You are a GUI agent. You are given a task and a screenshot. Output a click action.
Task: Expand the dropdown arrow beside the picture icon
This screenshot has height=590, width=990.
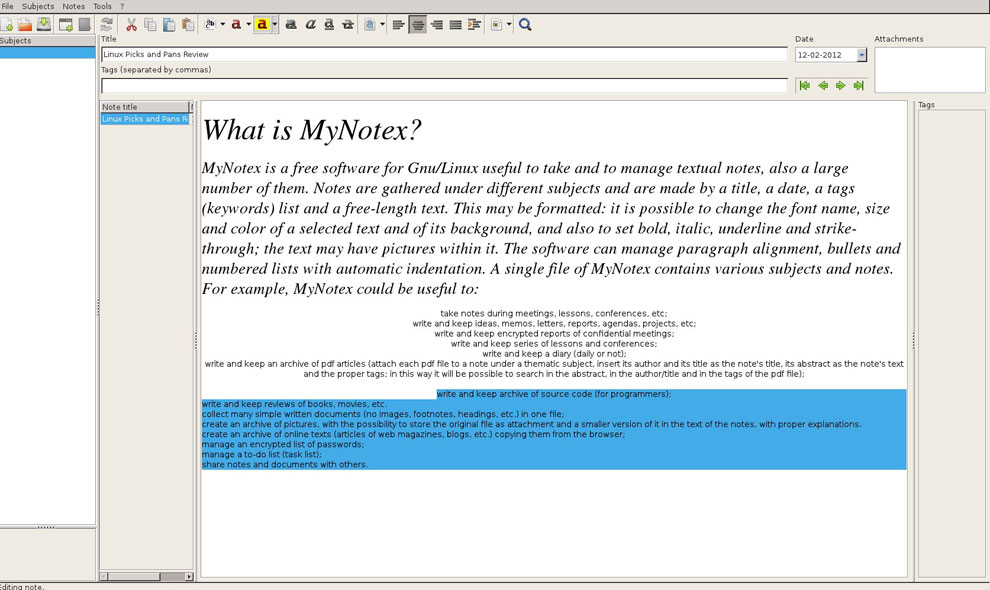point(509,25)
